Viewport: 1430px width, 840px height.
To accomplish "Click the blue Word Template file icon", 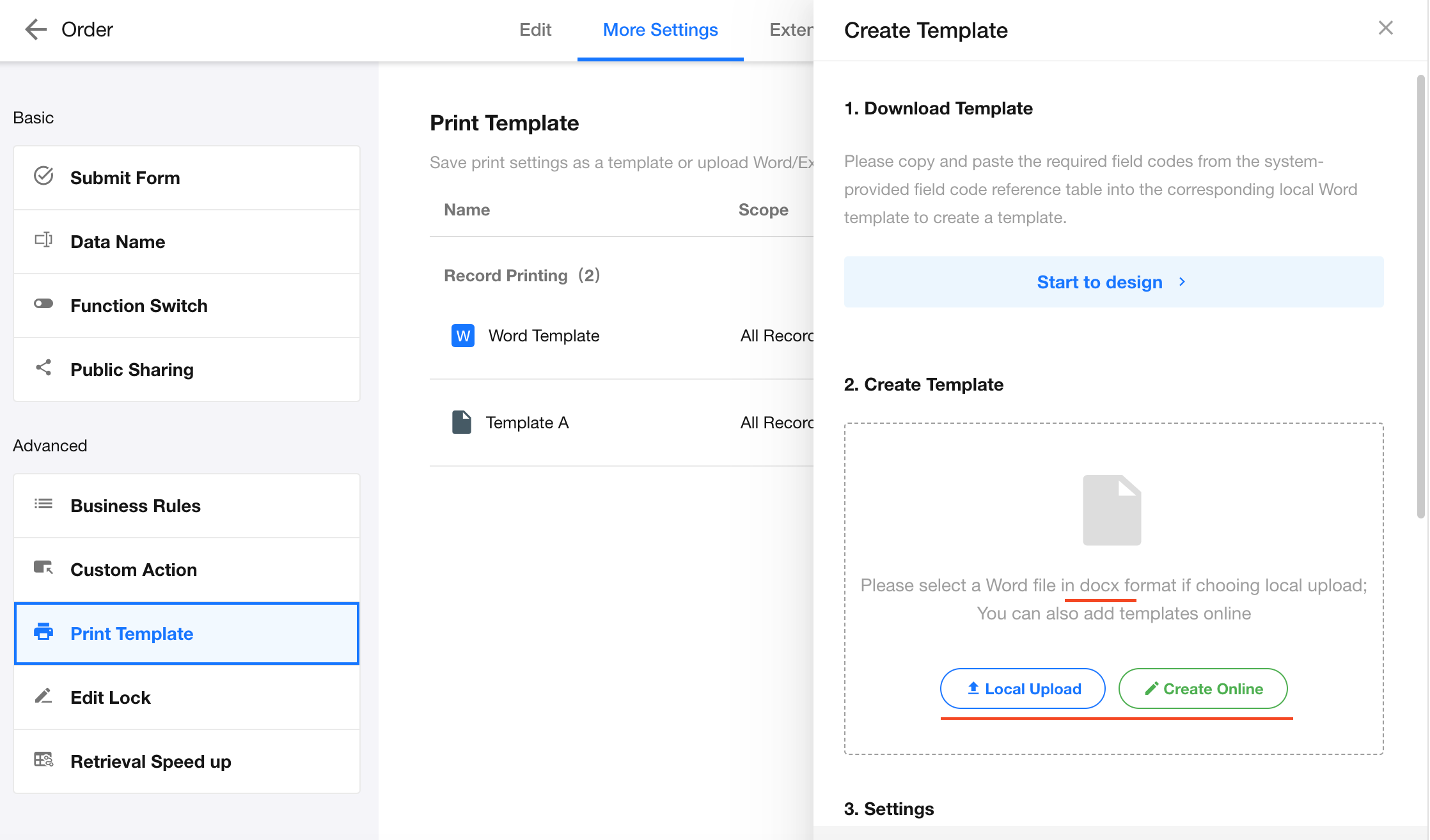I will click(463, 336).
